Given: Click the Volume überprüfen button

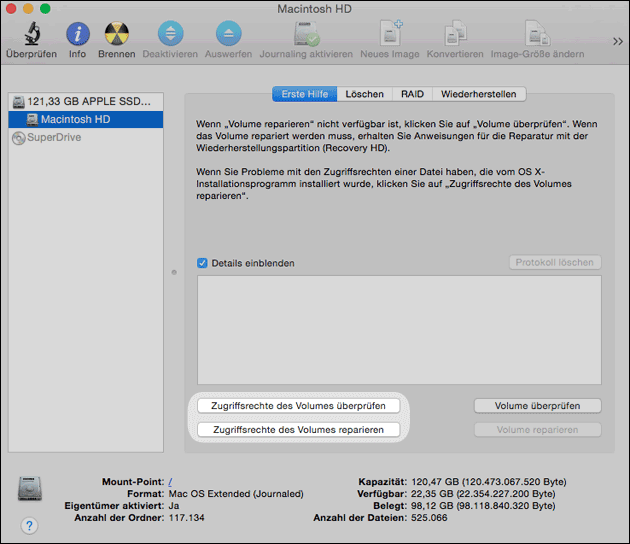Looking at the screenshot, I should tap(538, 406).
